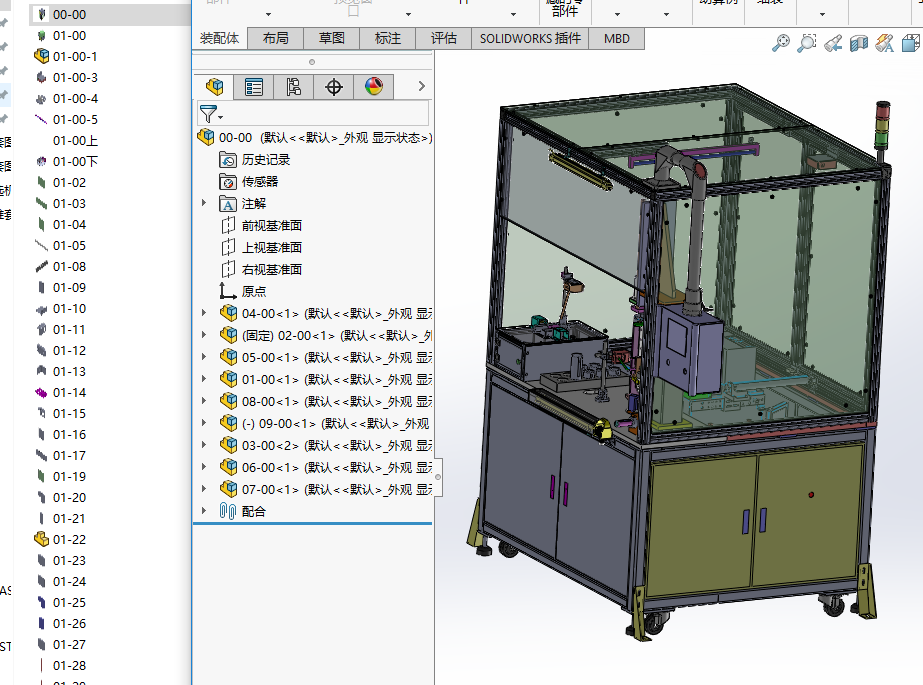923x685 pixels.
Task: Click the Section View icon
Action: [858, 43]
